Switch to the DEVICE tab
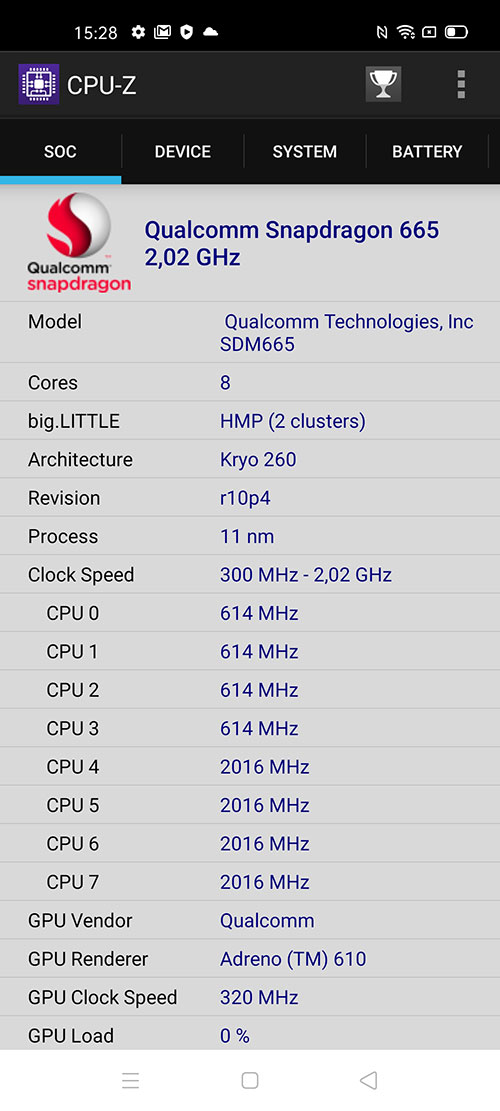This screenshot has height=1111, width=500. pyautogui.click(x=183, y=152)
